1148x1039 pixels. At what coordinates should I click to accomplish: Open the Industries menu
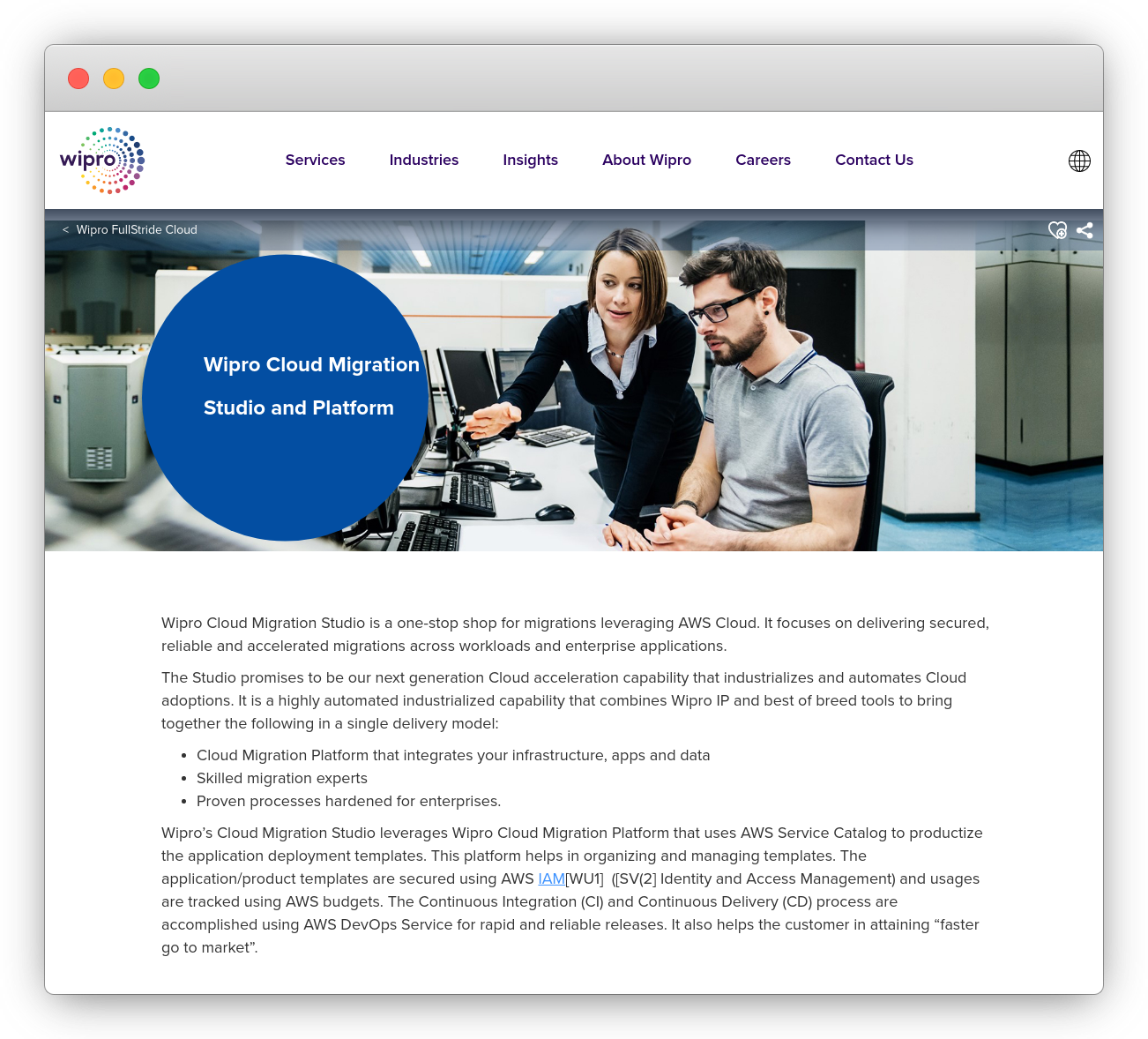(424, 160)
